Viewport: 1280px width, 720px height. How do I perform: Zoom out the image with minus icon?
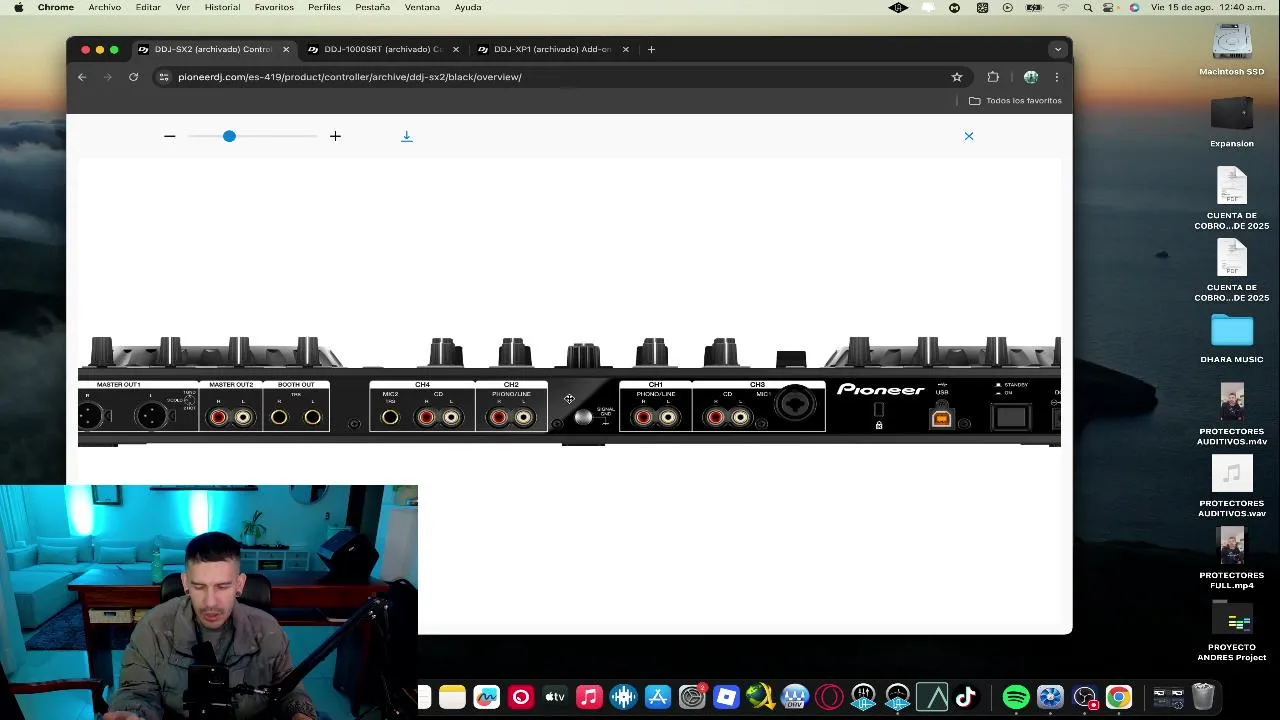(170, 136)
